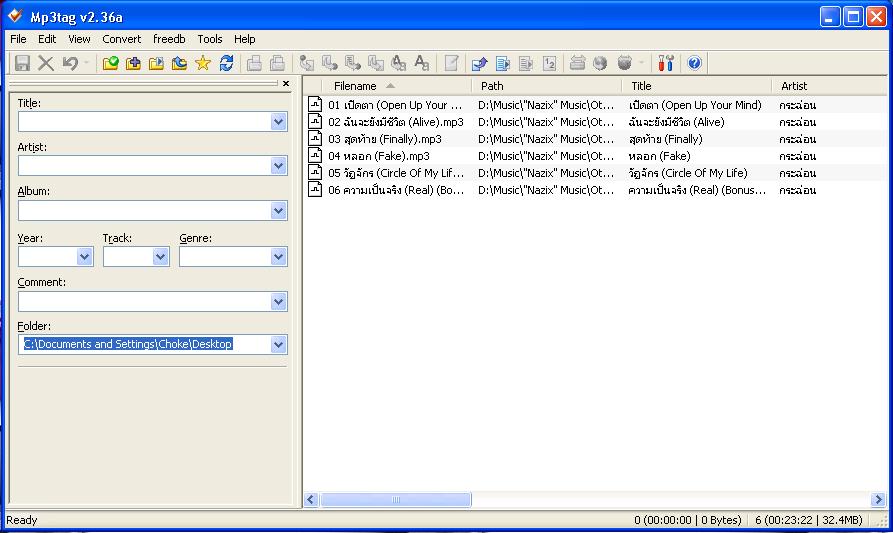Click the Actions 'Aa' icon
The image size is (893, 533).
[421, 63]
